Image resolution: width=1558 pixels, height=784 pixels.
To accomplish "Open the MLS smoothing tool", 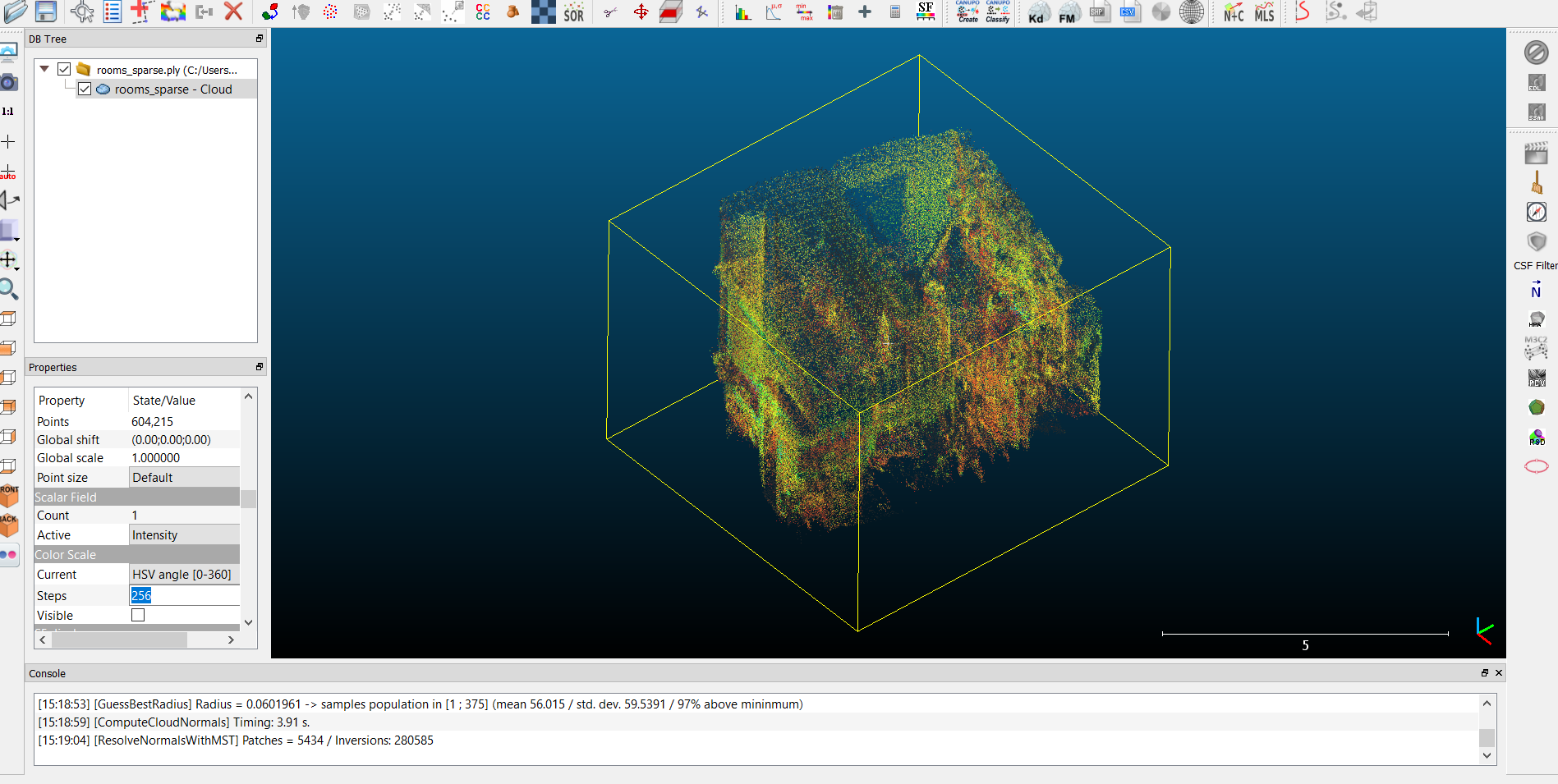I will 1264,11.
